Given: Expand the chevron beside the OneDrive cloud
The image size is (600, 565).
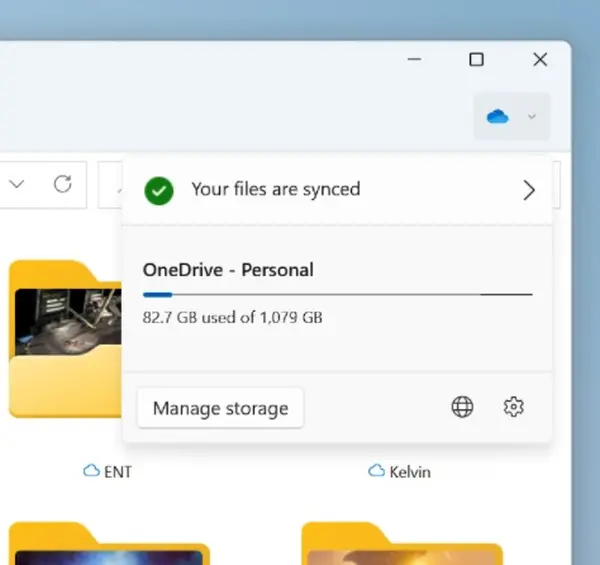Looking at the screenshot, I should pos(532,117).
